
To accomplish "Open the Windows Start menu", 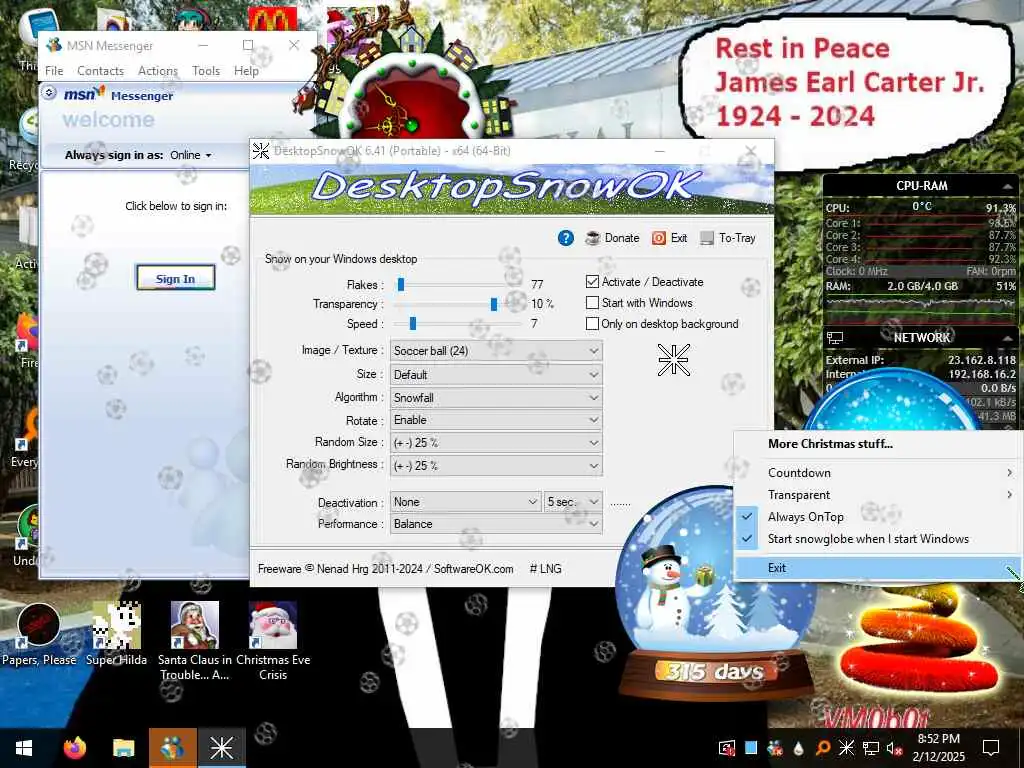I will [x=24, y=748].
